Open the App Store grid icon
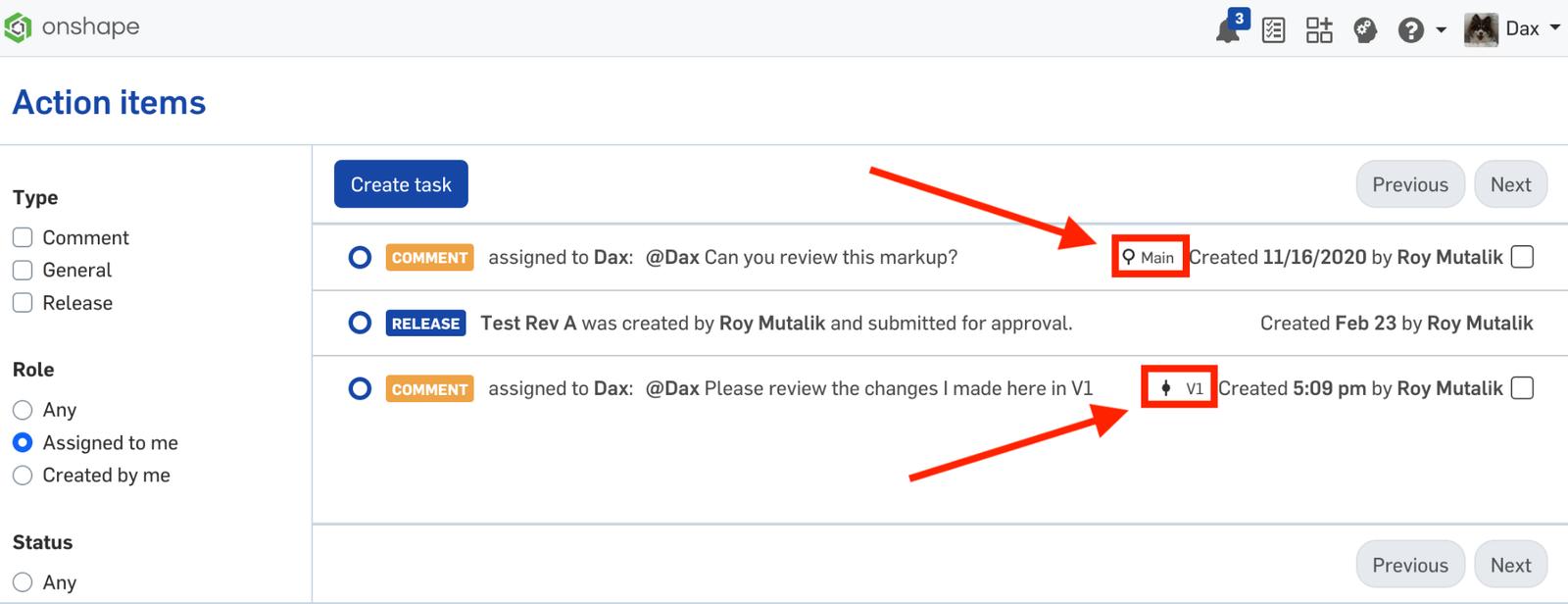The height and width of the screenshot is (604, 1568). pos(1319,30)
